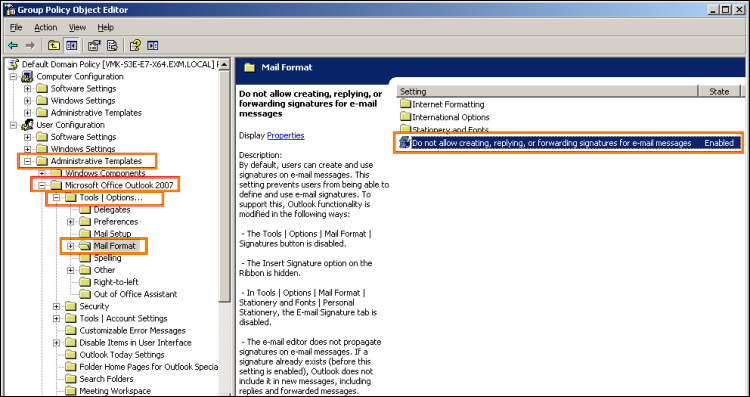Expand the Preferences folder node

[71, 221]
